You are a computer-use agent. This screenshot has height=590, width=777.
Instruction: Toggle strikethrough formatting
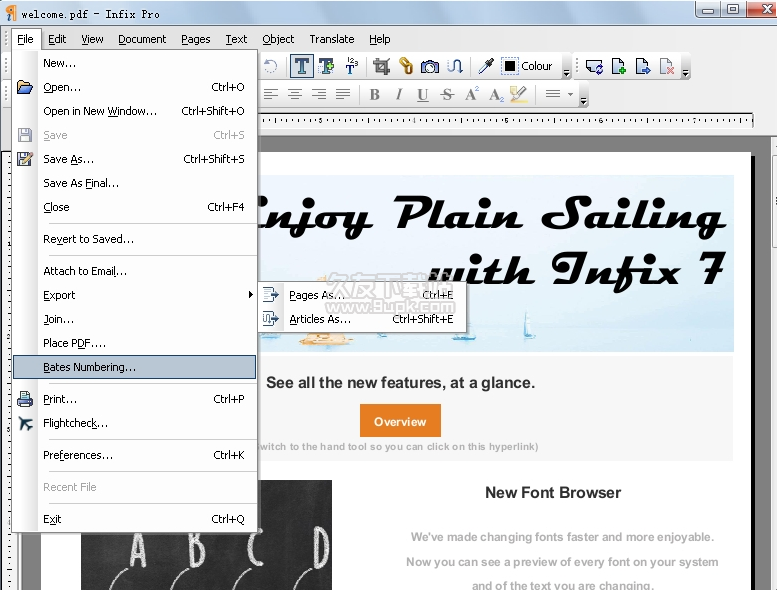(x=447, y=94)
